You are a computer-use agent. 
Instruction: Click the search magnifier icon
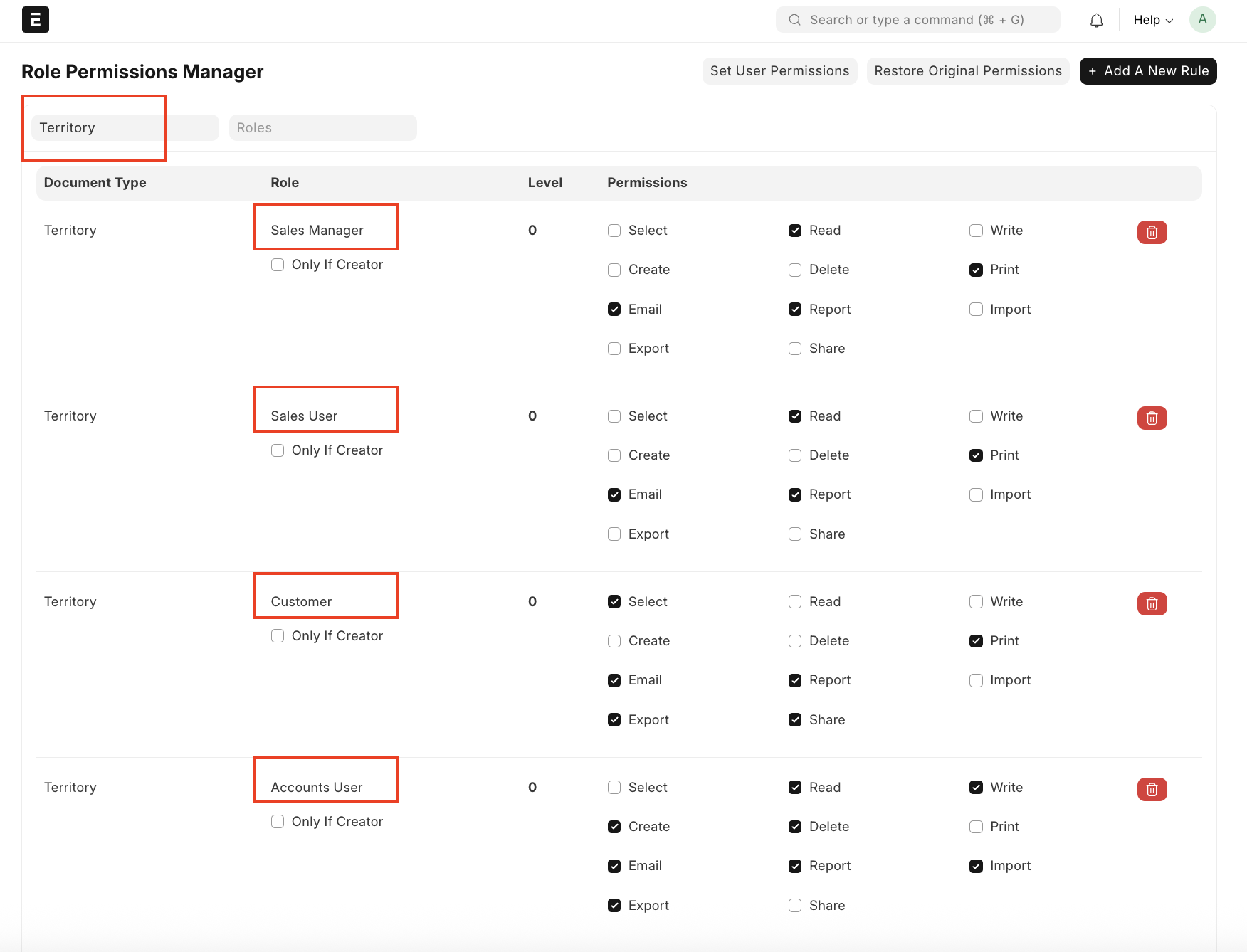pos(794,20)
